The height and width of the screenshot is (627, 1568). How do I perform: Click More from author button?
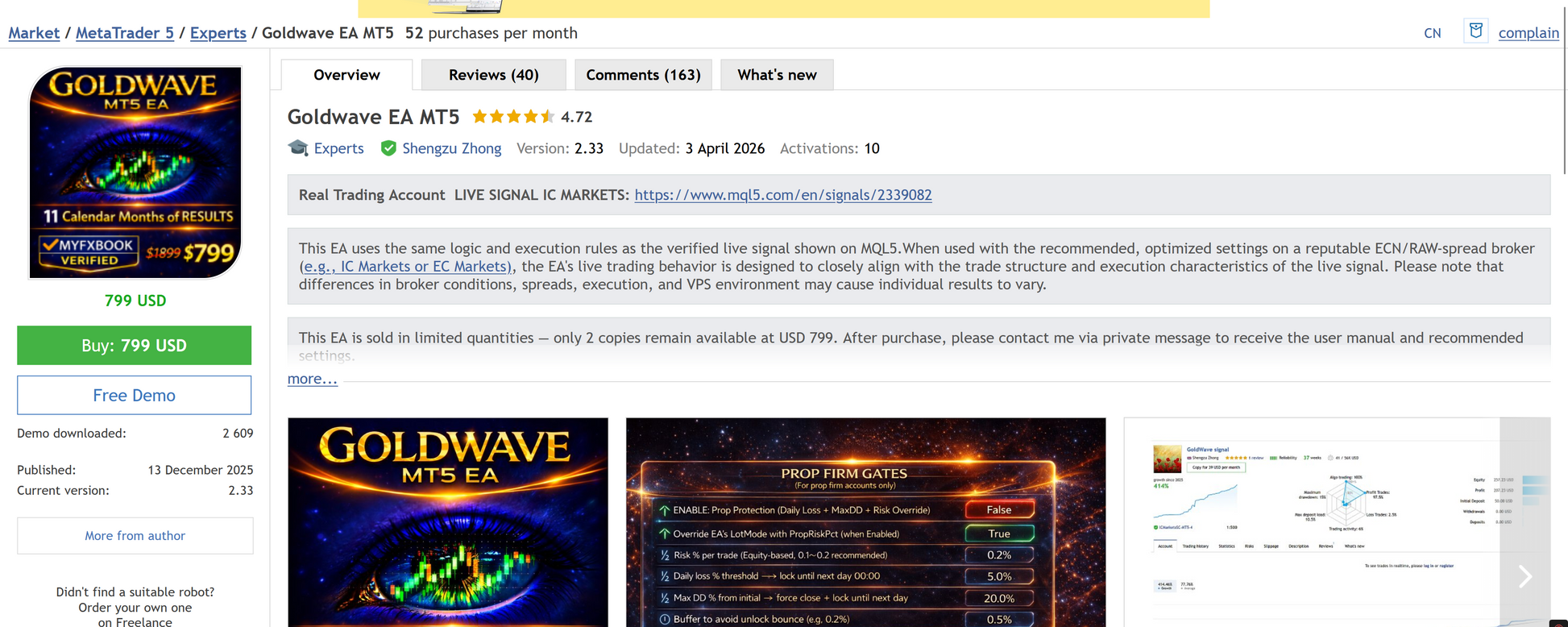click(135, 536)
